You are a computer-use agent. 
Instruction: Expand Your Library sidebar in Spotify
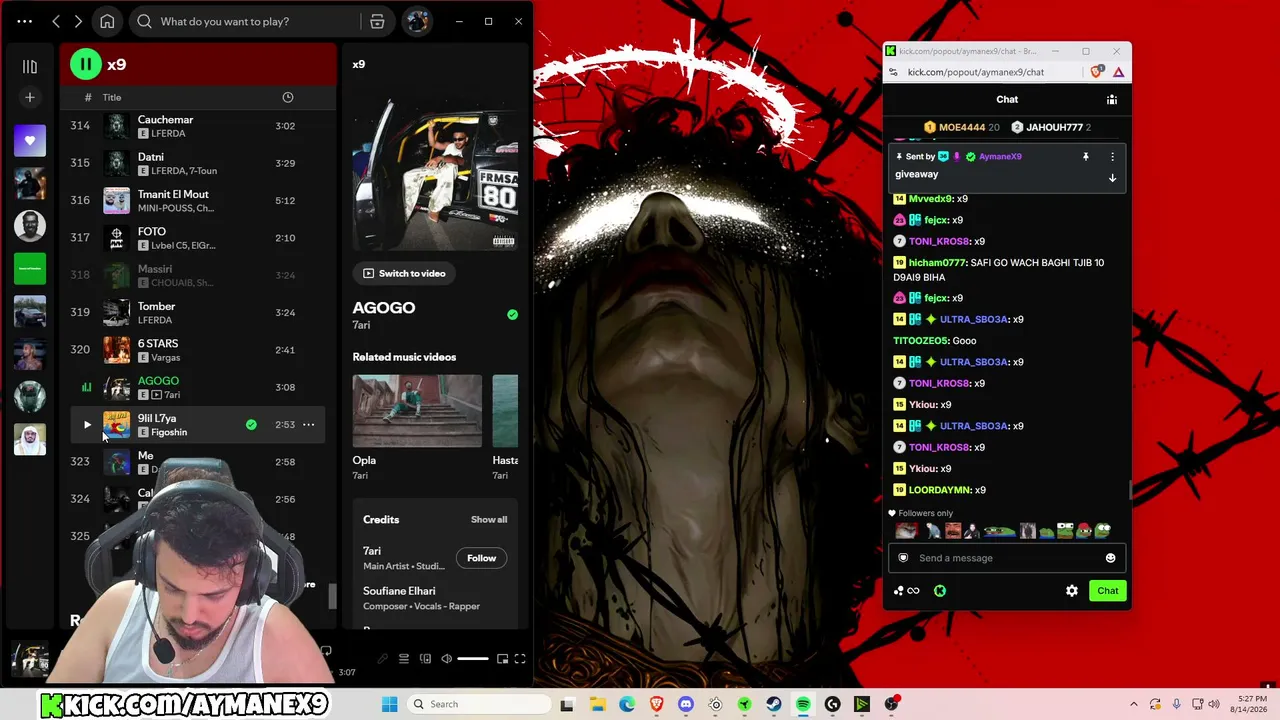tap(30, 66)
